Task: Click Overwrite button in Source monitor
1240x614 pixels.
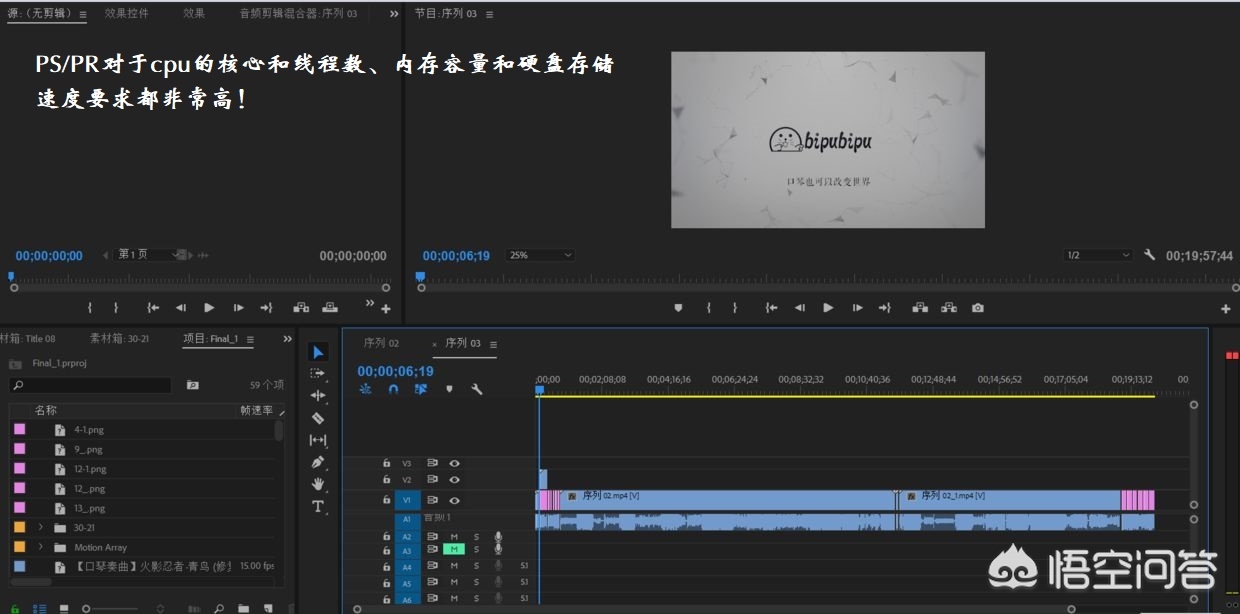Action: click(329, 308)
